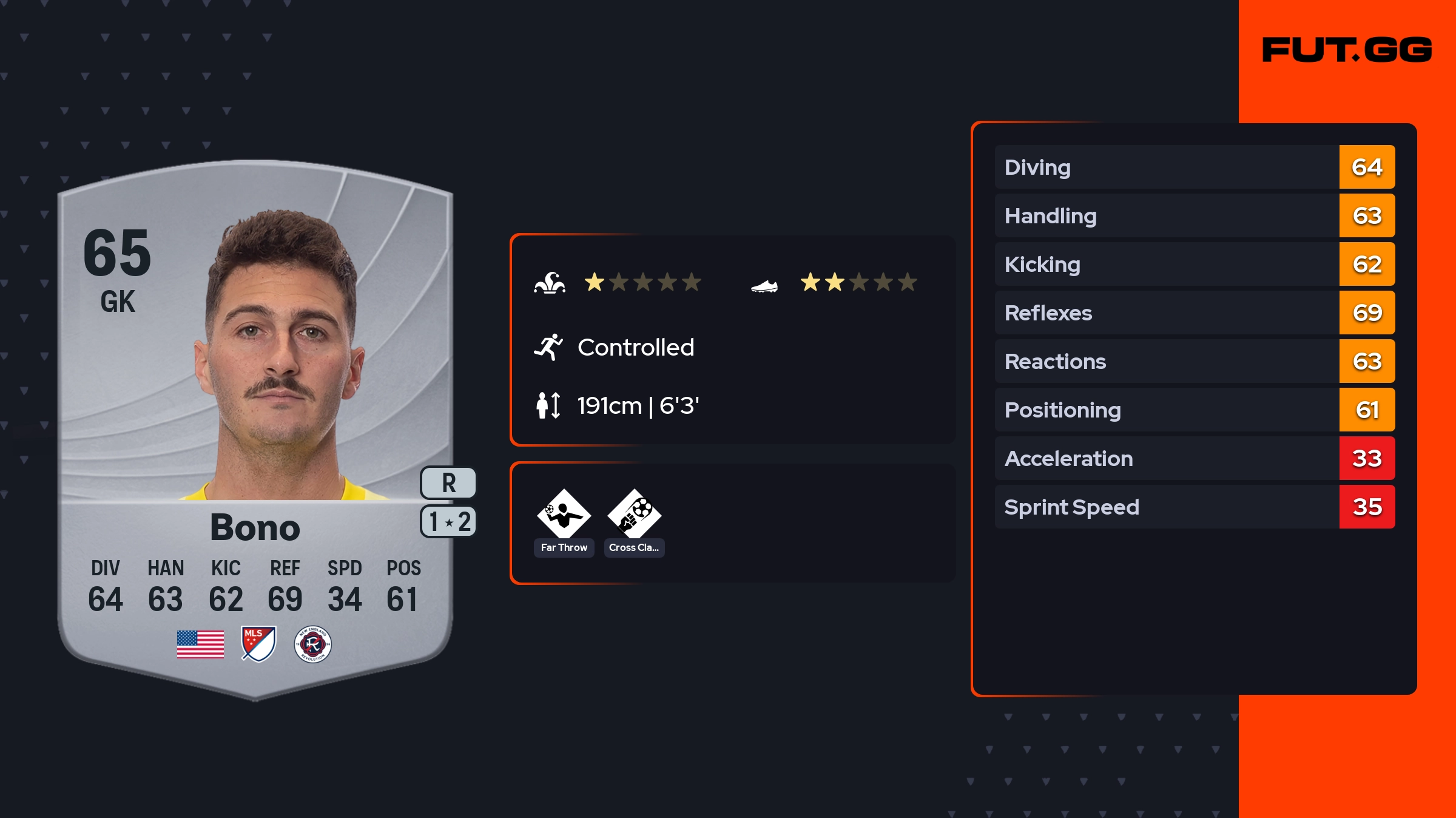Click the MLS league badge

(258, 644)
